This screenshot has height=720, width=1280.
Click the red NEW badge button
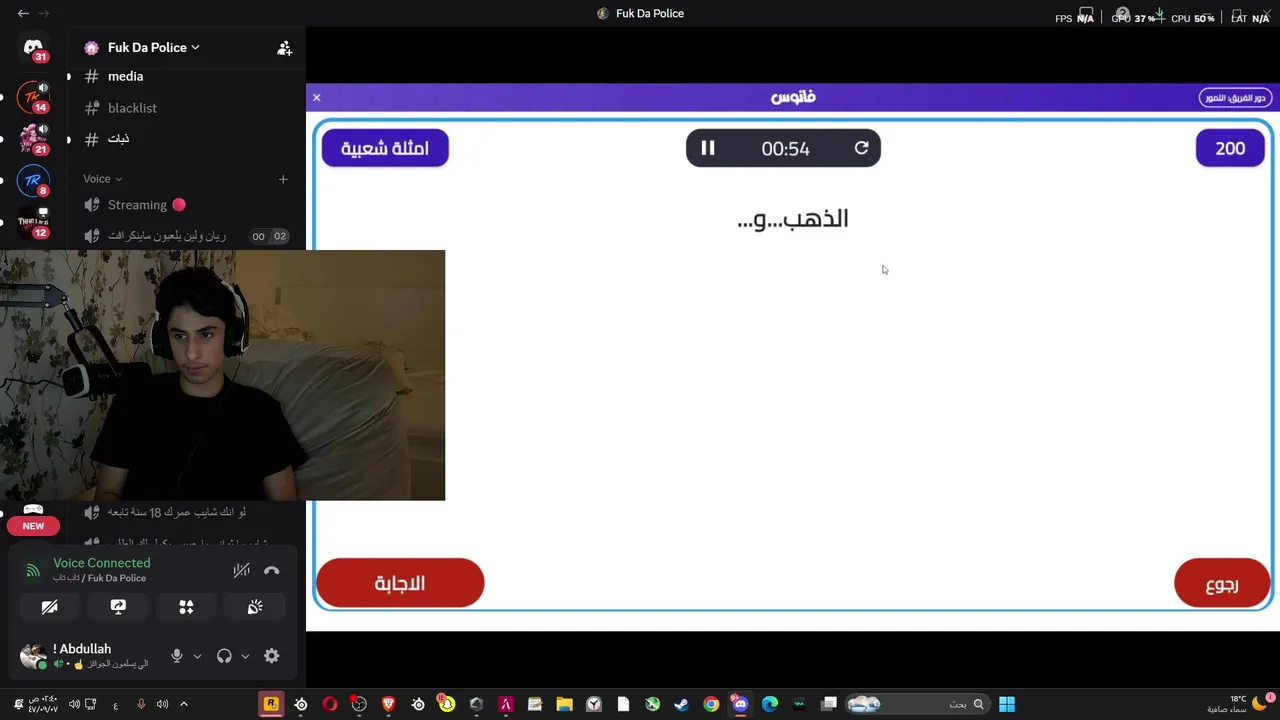33,526
